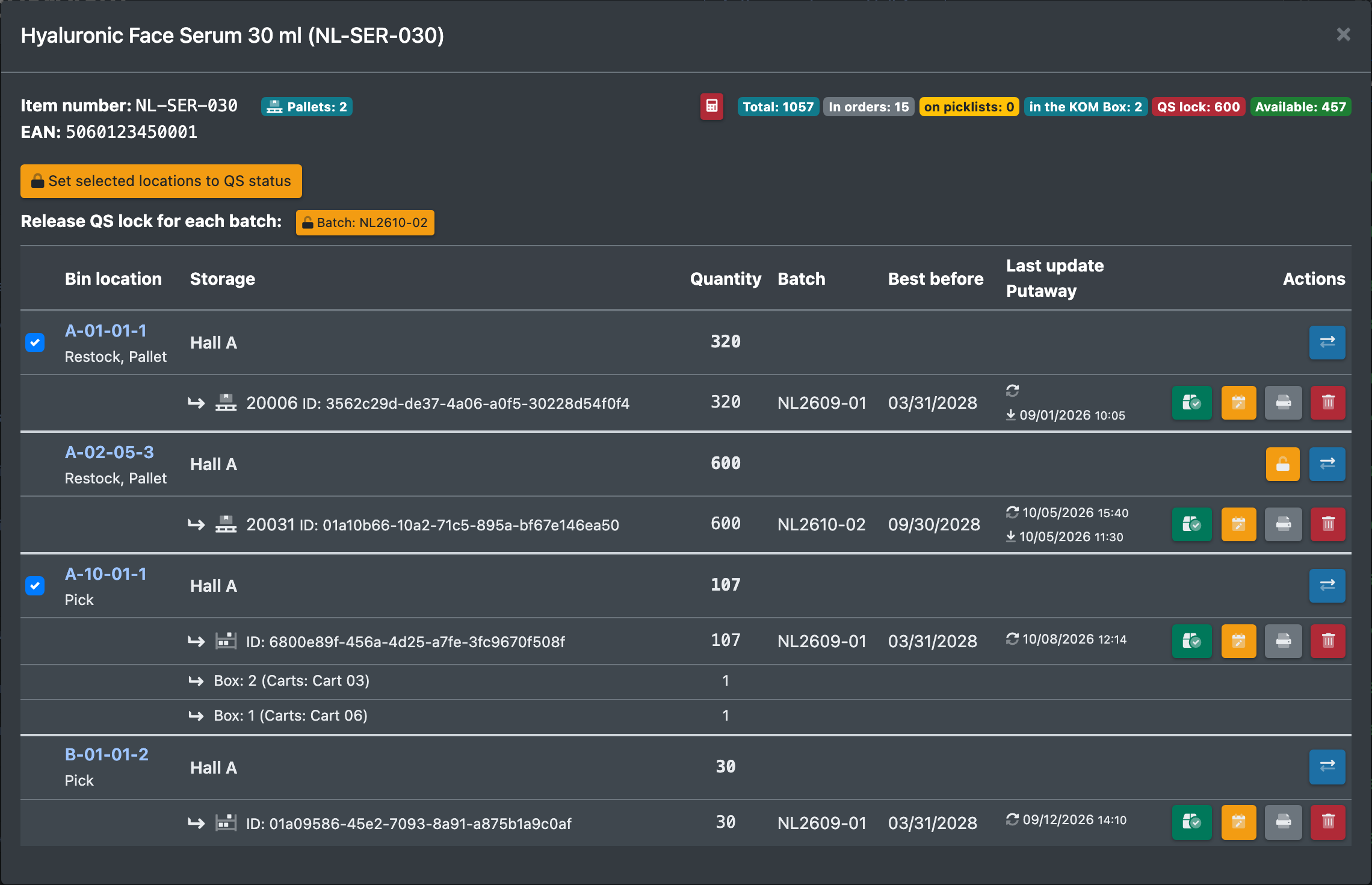
Task: Click orange edit date icon for pallet 20006
Action: coord(1238,402)
